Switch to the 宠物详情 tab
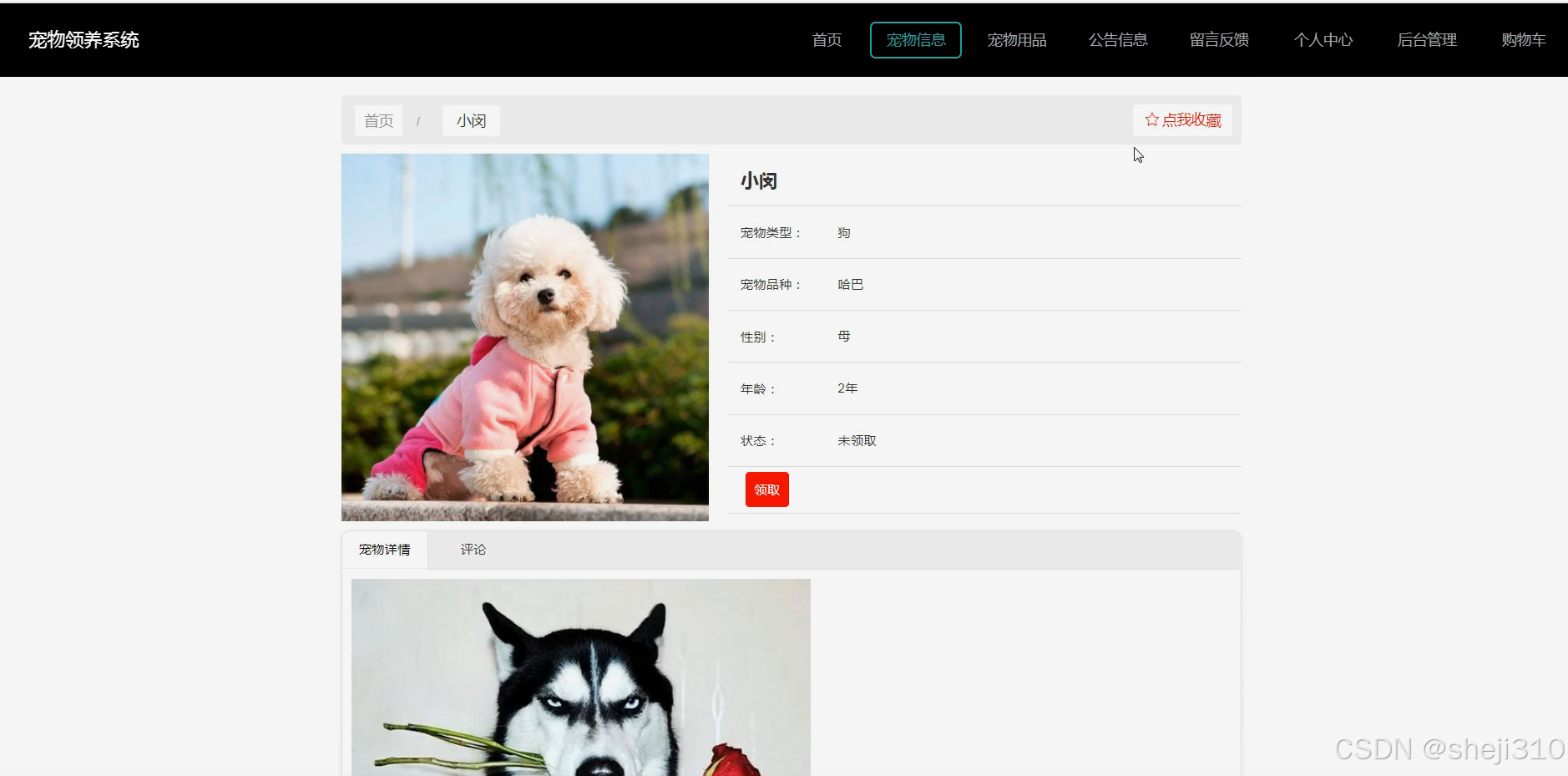The width and height of the screenshot is (1568, 776). click(385, 550)
